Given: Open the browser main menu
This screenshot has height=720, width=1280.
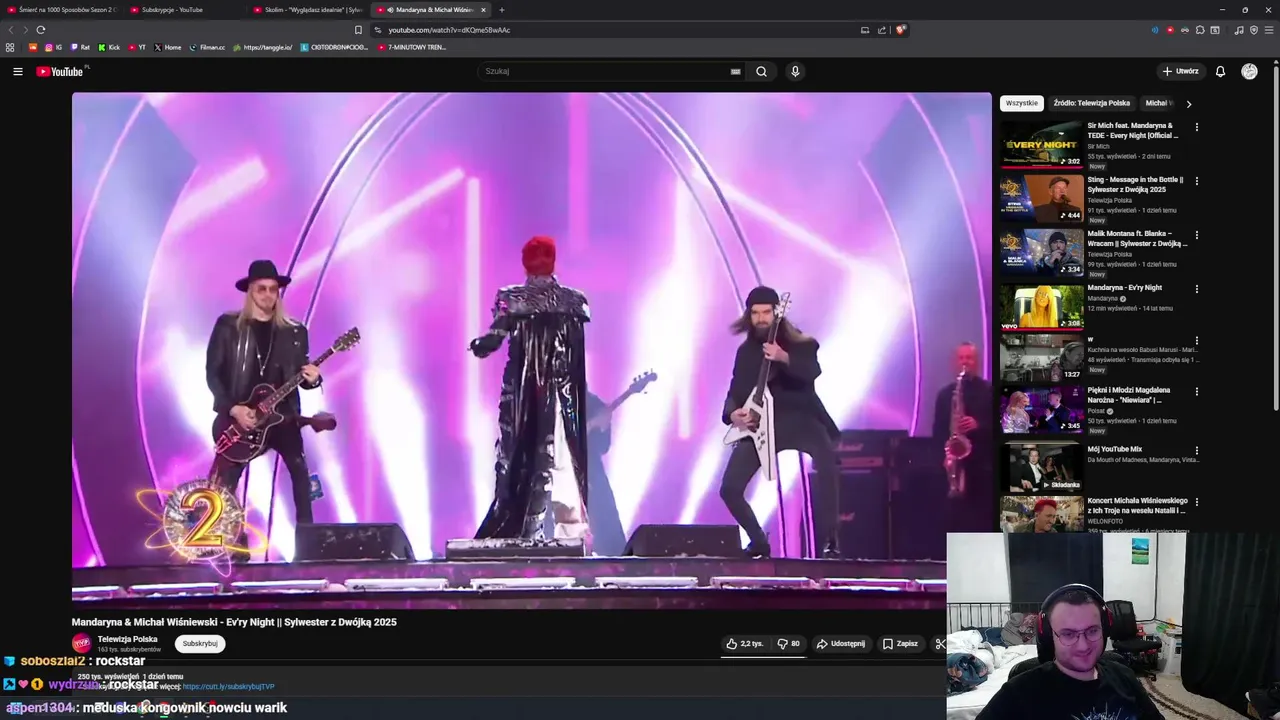Looking at the screenshot, I should (1269, 30).
